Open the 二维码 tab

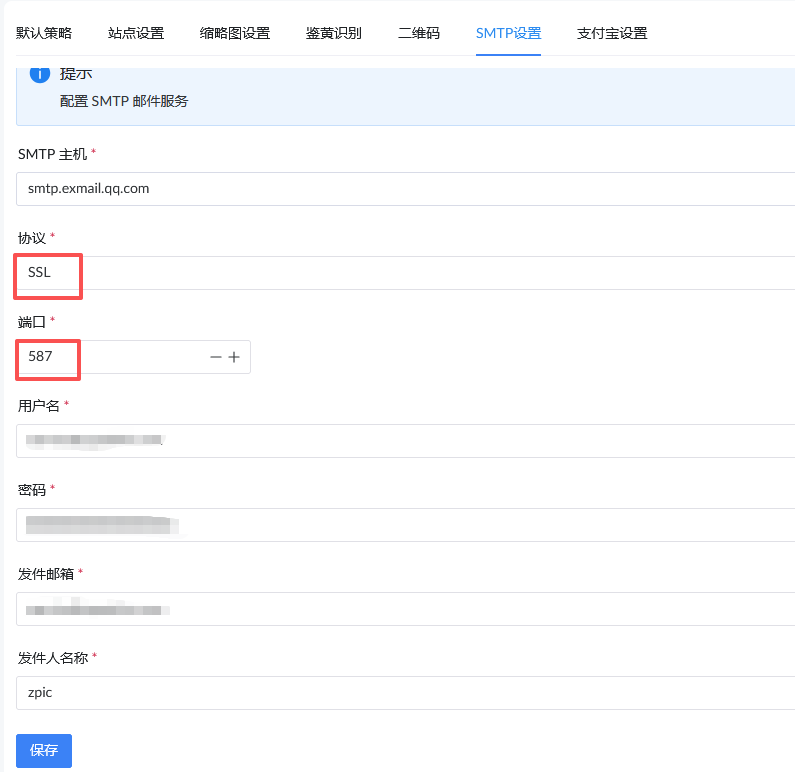418,33
